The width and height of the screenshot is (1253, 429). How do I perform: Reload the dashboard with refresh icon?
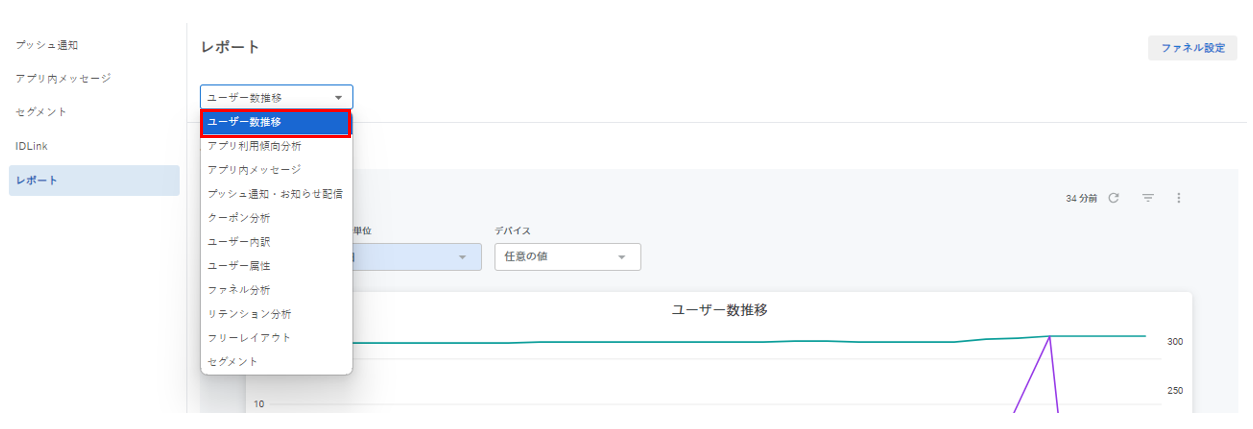(1113, 199)
